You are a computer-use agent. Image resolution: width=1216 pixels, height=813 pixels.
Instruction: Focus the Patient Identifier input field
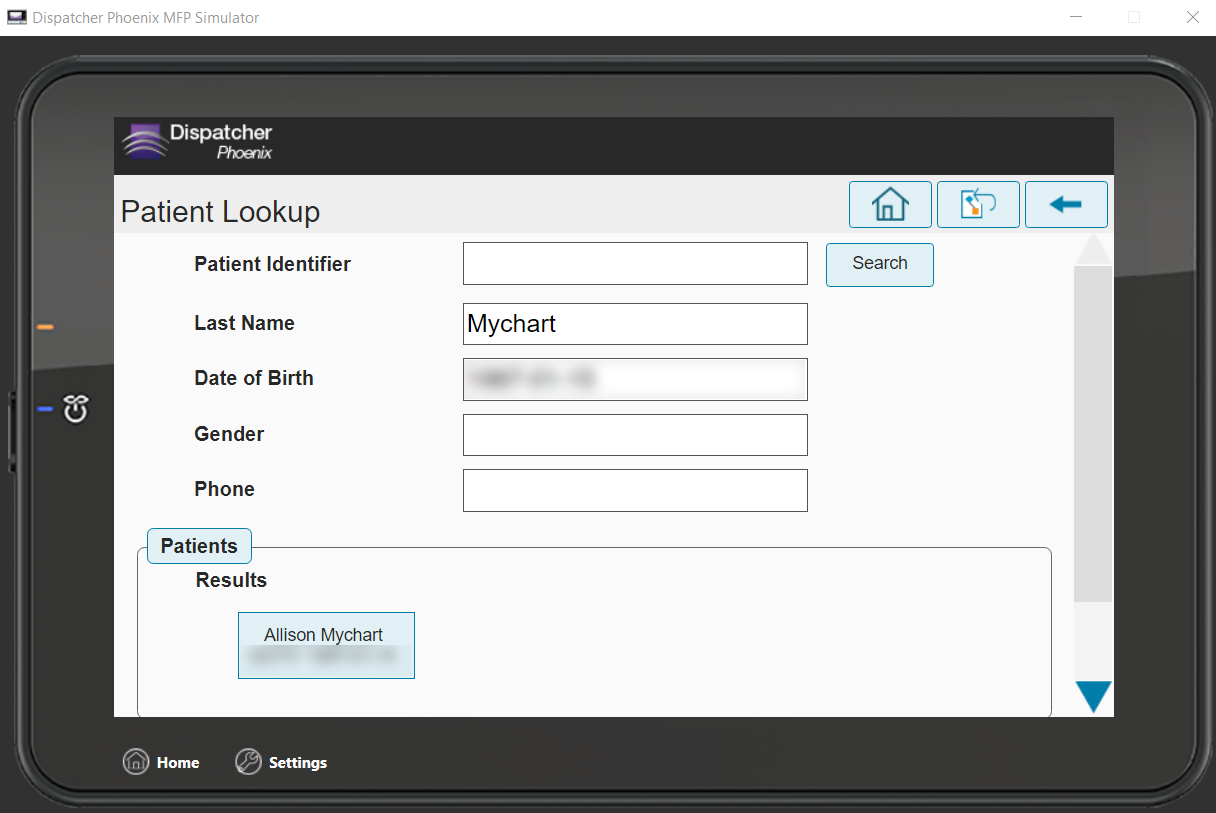point(635,263)
